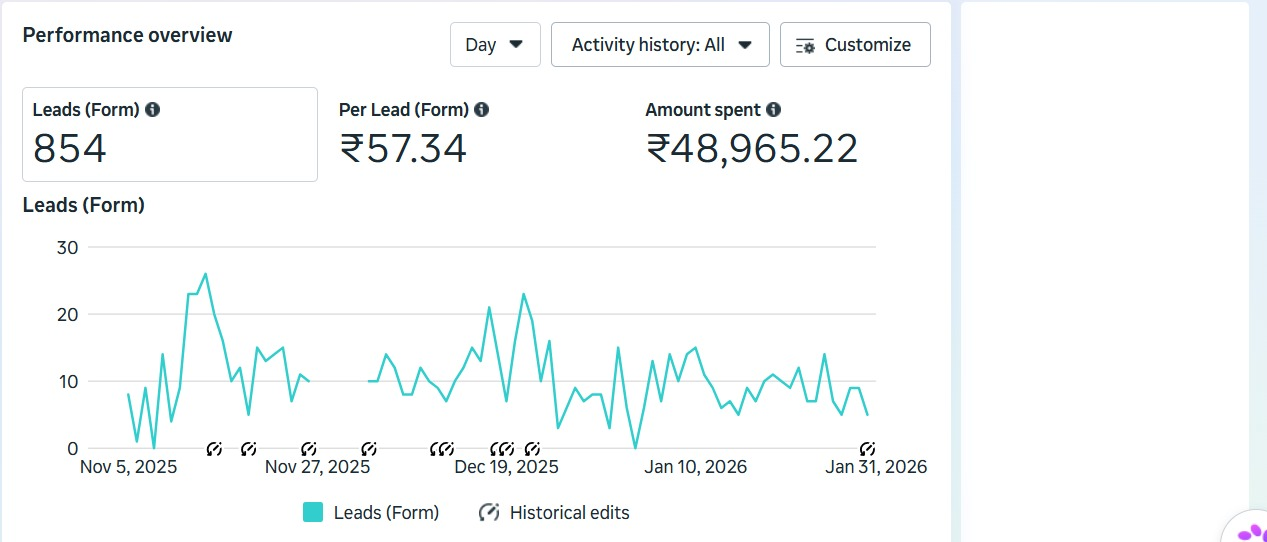Click the Historical edits legend icon

pos(489,512)
